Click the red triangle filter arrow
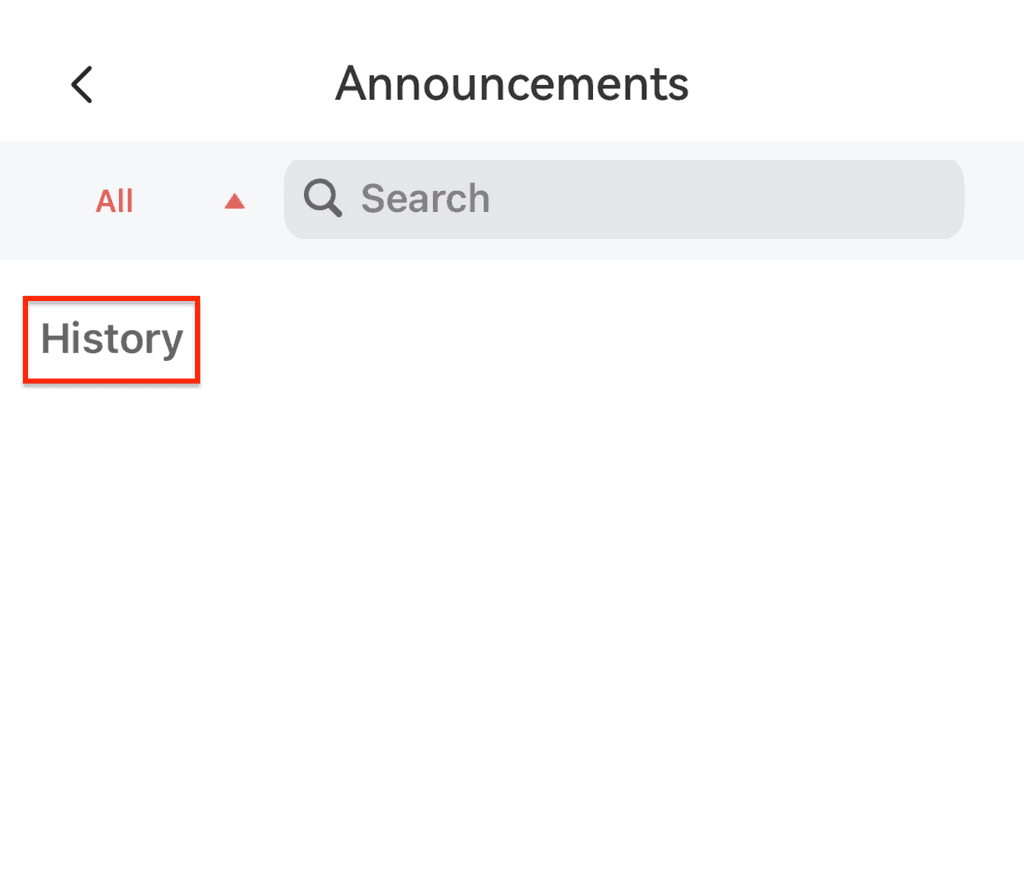The image size is (1024, 875). point(235,202)
